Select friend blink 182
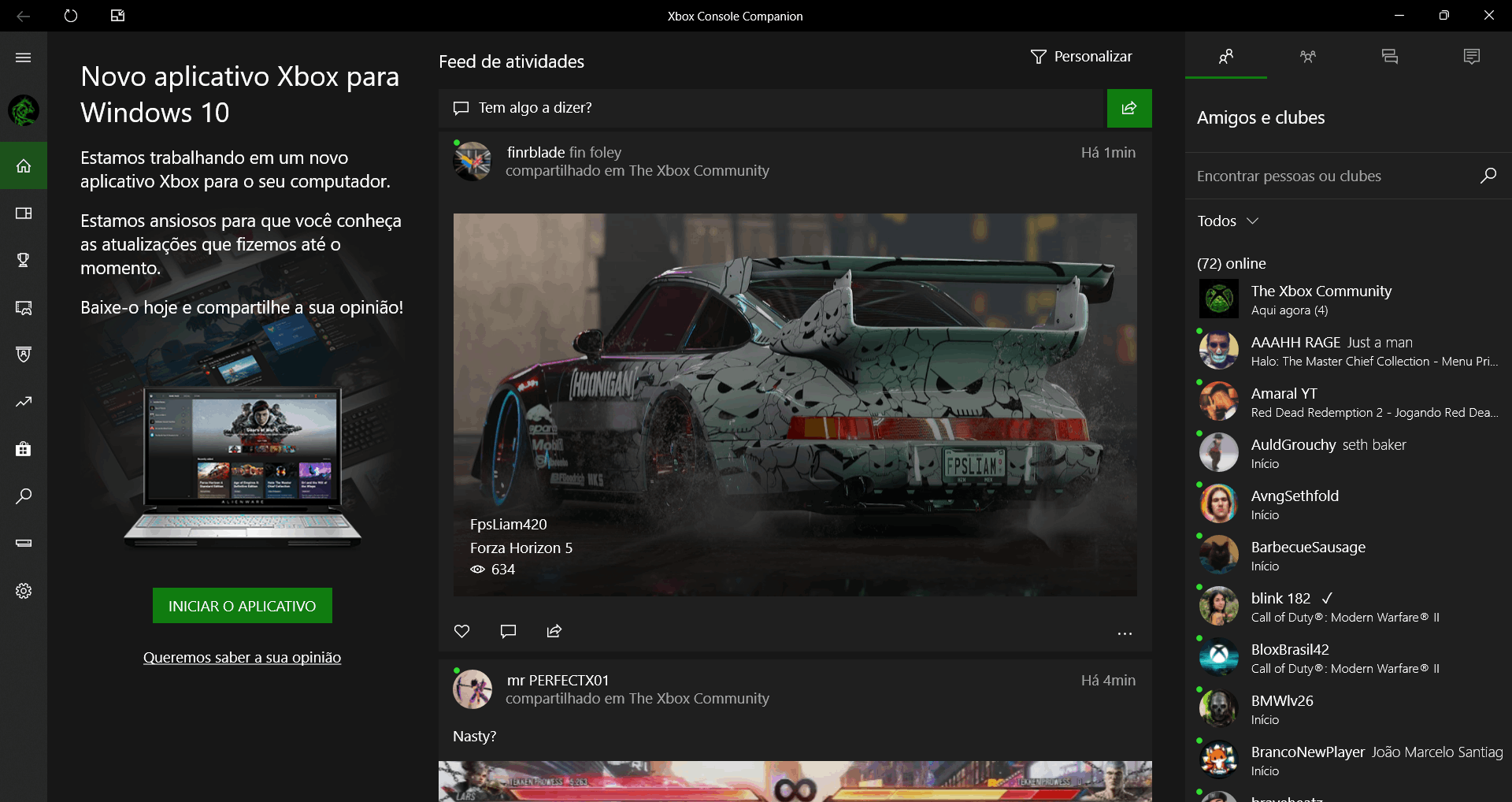This screenshot has height=802, width=1512. tap(1348, 607)
